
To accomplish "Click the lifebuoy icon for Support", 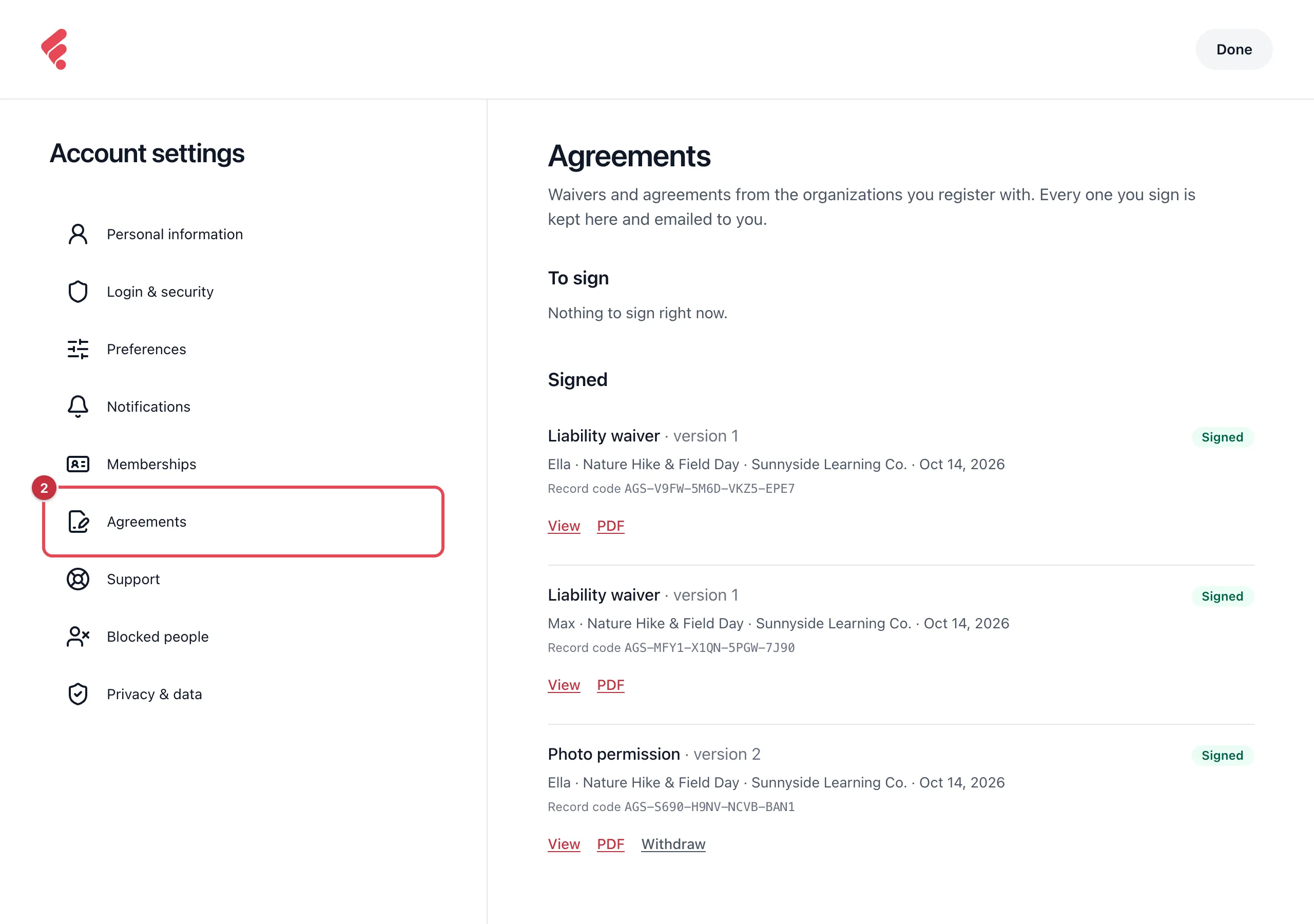I will coord(78,580).
